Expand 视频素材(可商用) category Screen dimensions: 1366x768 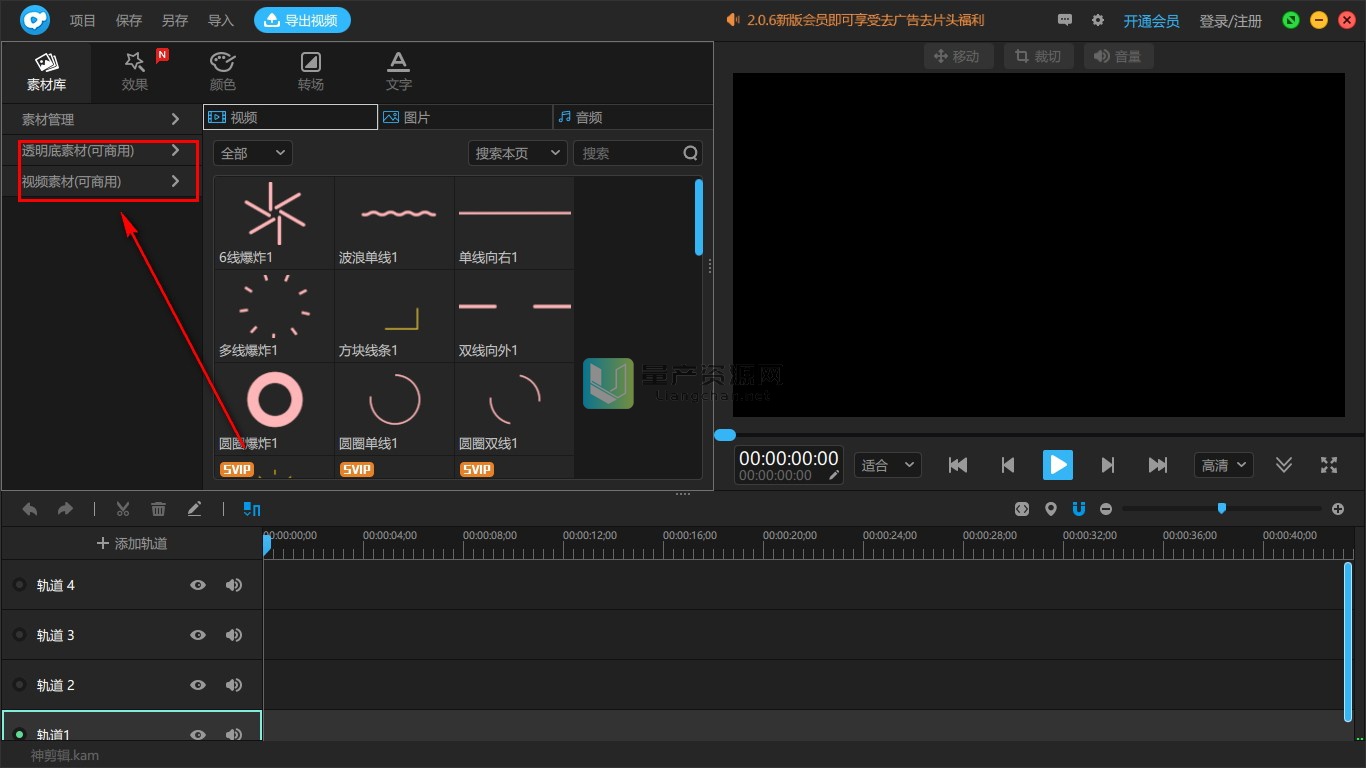pyautogui.click(x=101, y=182)
